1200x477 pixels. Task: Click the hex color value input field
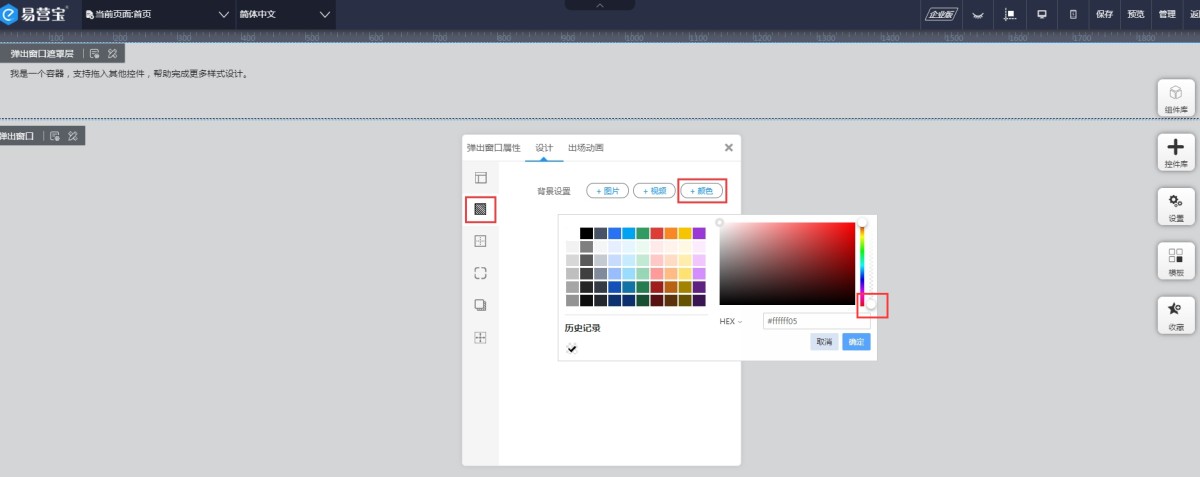pyautogui.click(x=815, y=322)
